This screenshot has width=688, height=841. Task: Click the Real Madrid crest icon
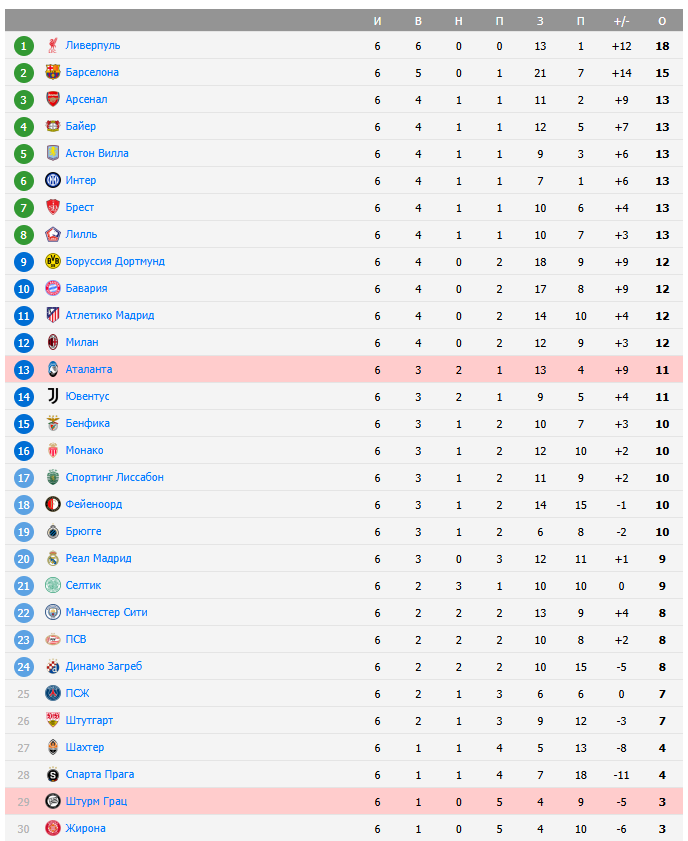(53, 558)
